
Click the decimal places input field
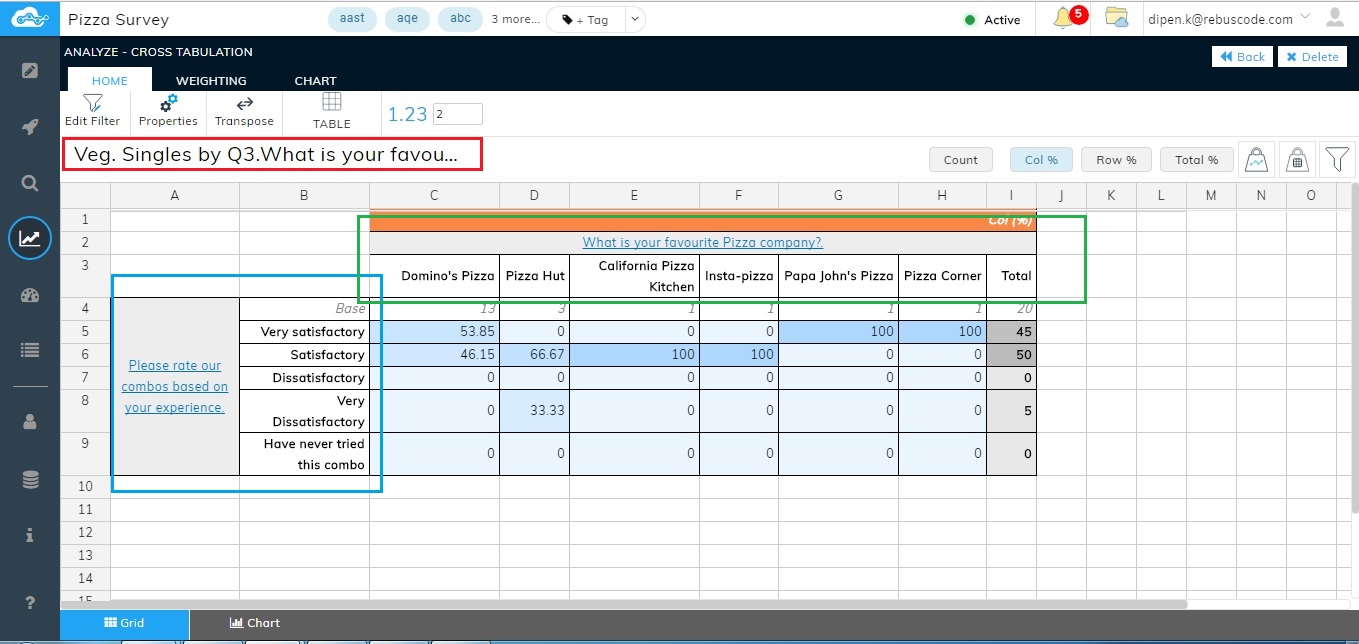pyautogui.click(x=458, y=114)
